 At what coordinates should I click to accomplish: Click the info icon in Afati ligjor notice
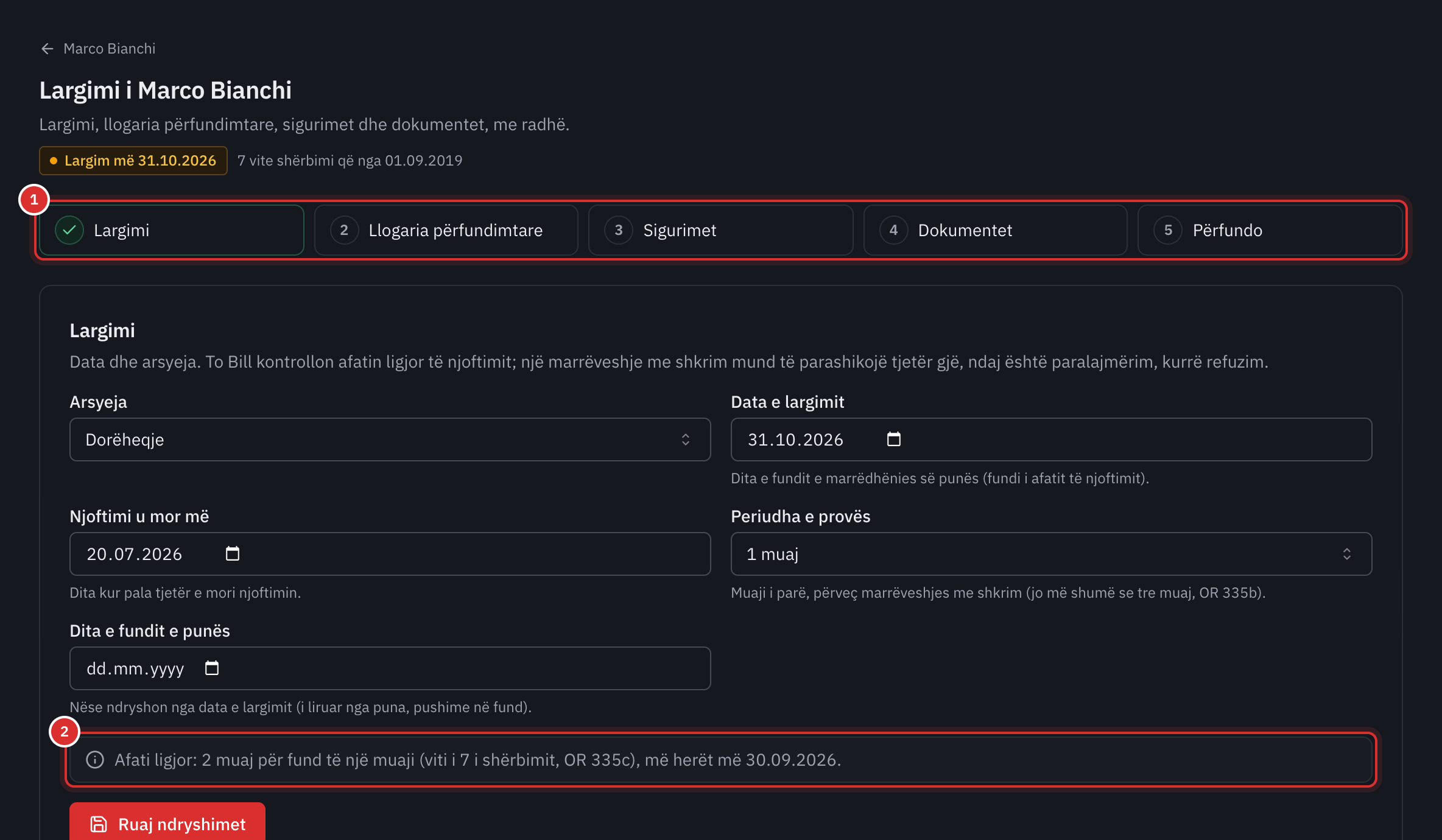point(95,760)
